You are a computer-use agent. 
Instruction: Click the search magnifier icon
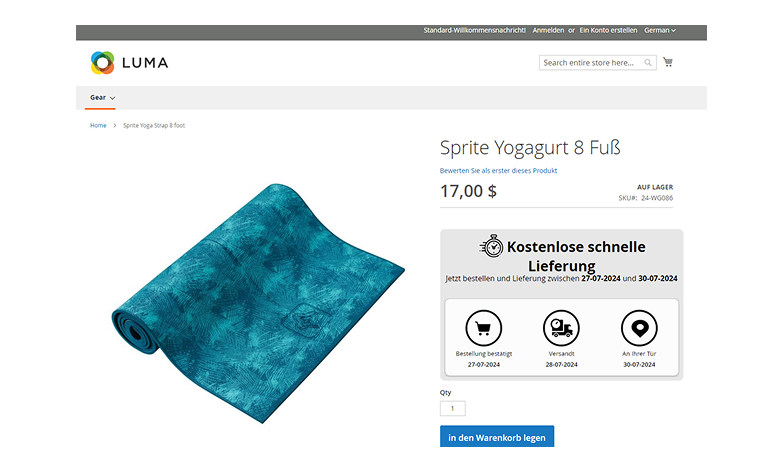[x=648, y=63]
